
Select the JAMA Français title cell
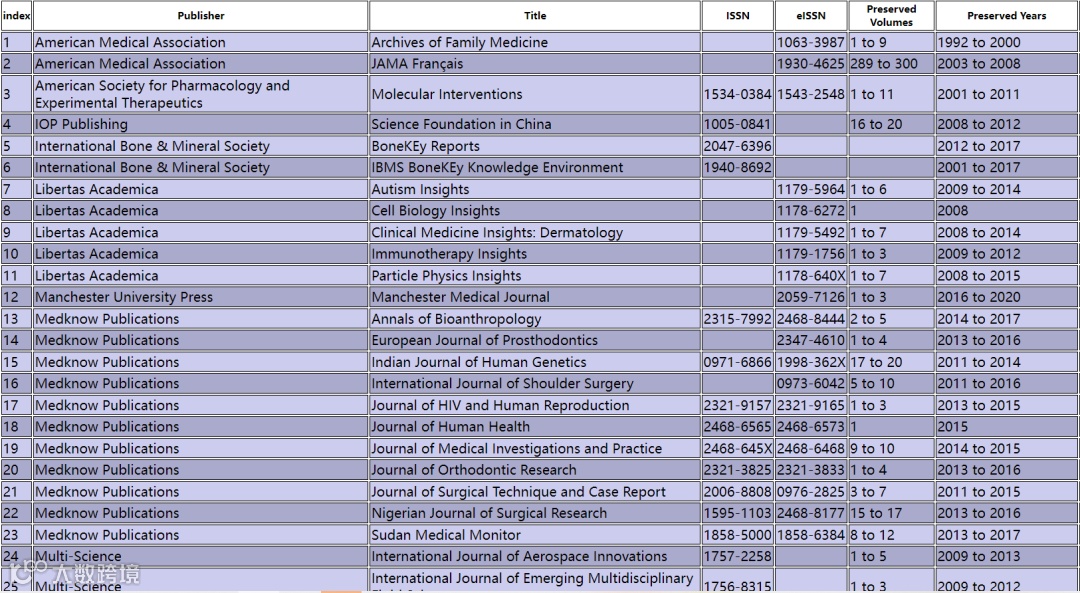(x=535, y=63)
